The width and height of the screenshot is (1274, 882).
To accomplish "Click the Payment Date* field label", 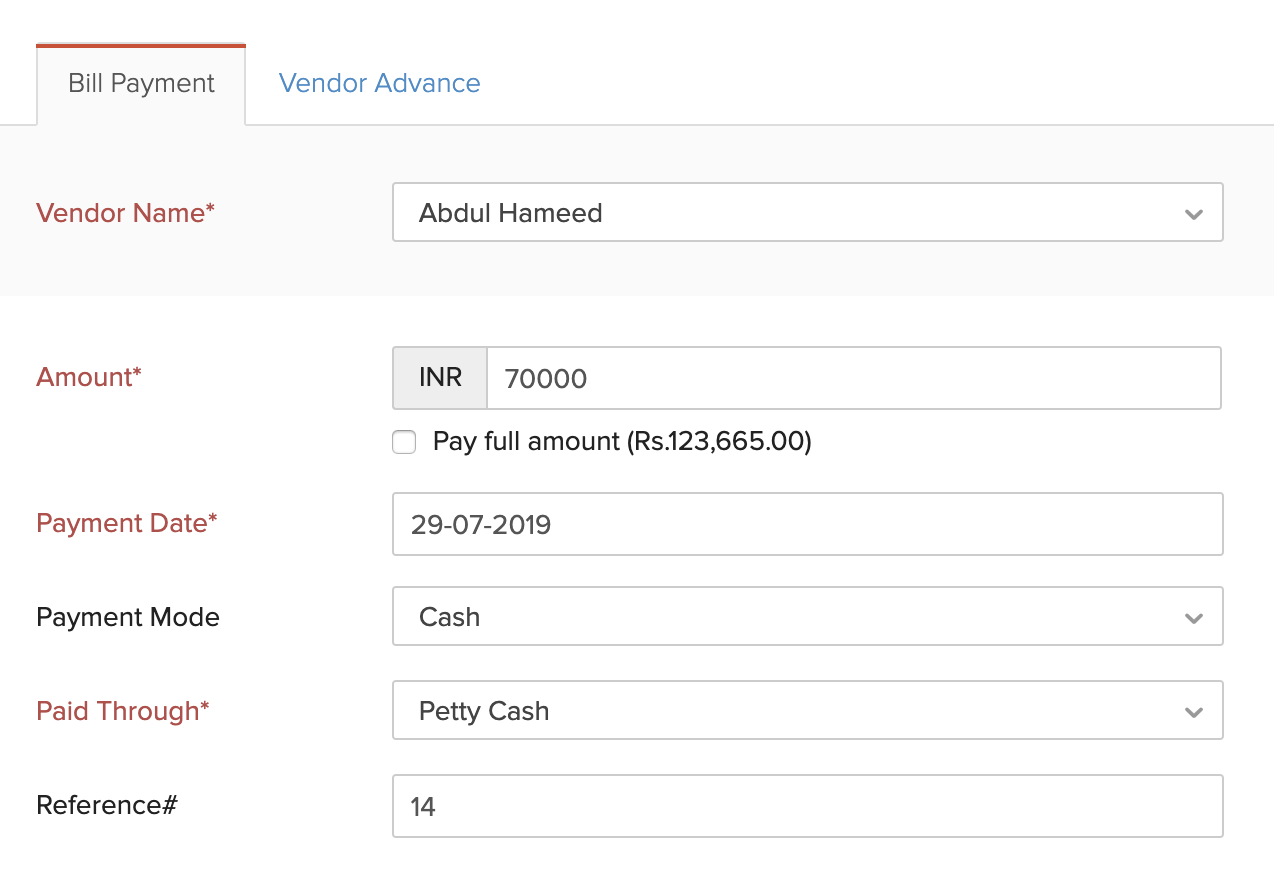I will click(x=126, y=523).
